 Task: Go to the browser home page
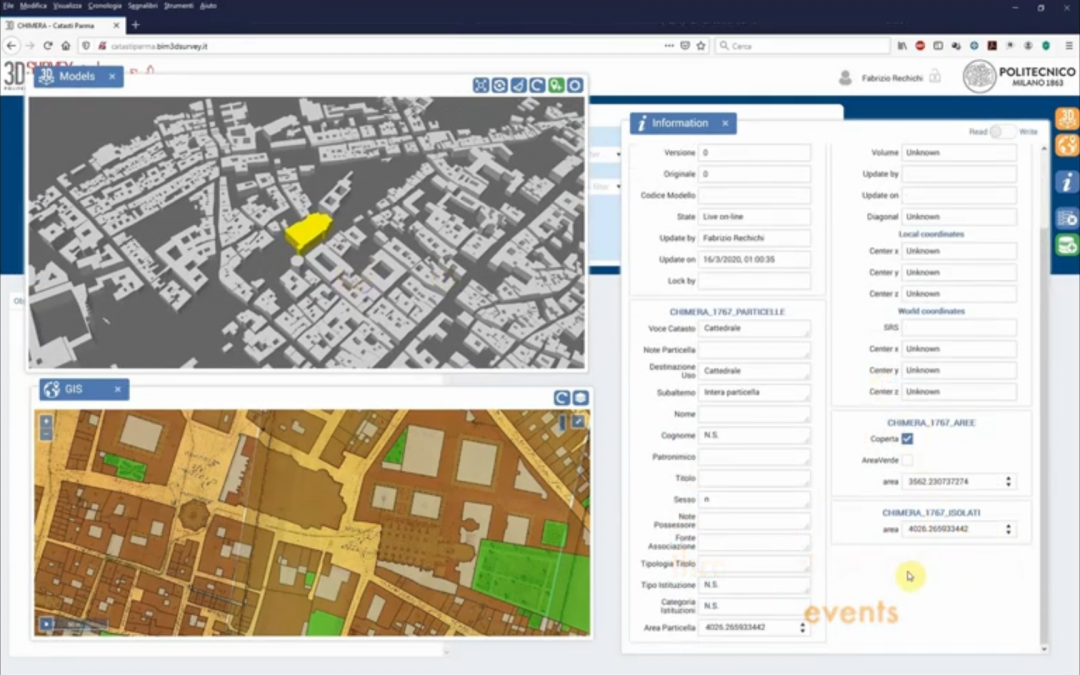tap(65, 45)
